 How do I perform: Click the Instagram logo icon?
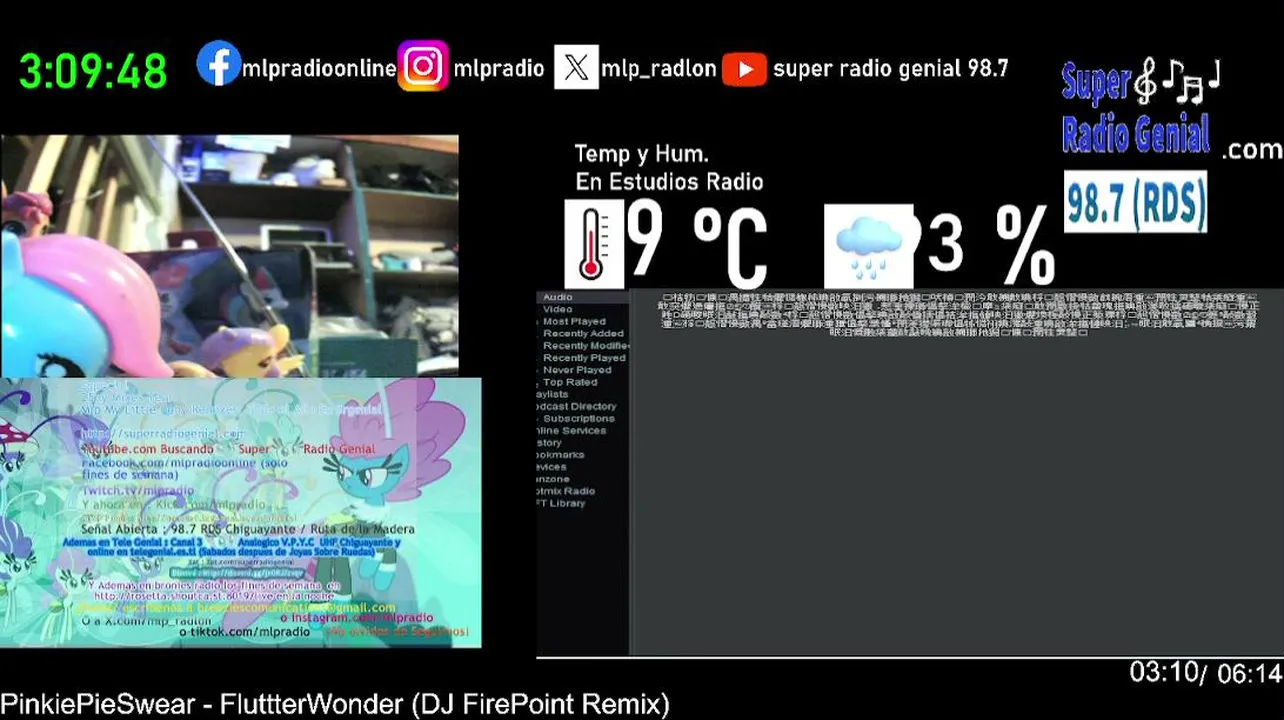tap(423, 67)
